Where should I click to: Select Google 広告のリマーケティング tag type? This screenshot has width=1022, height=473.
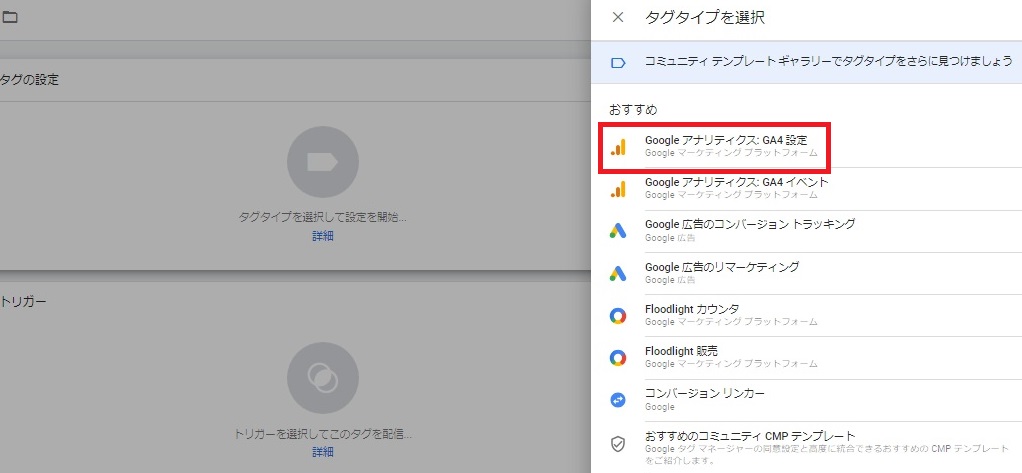(x=806, y=273)
